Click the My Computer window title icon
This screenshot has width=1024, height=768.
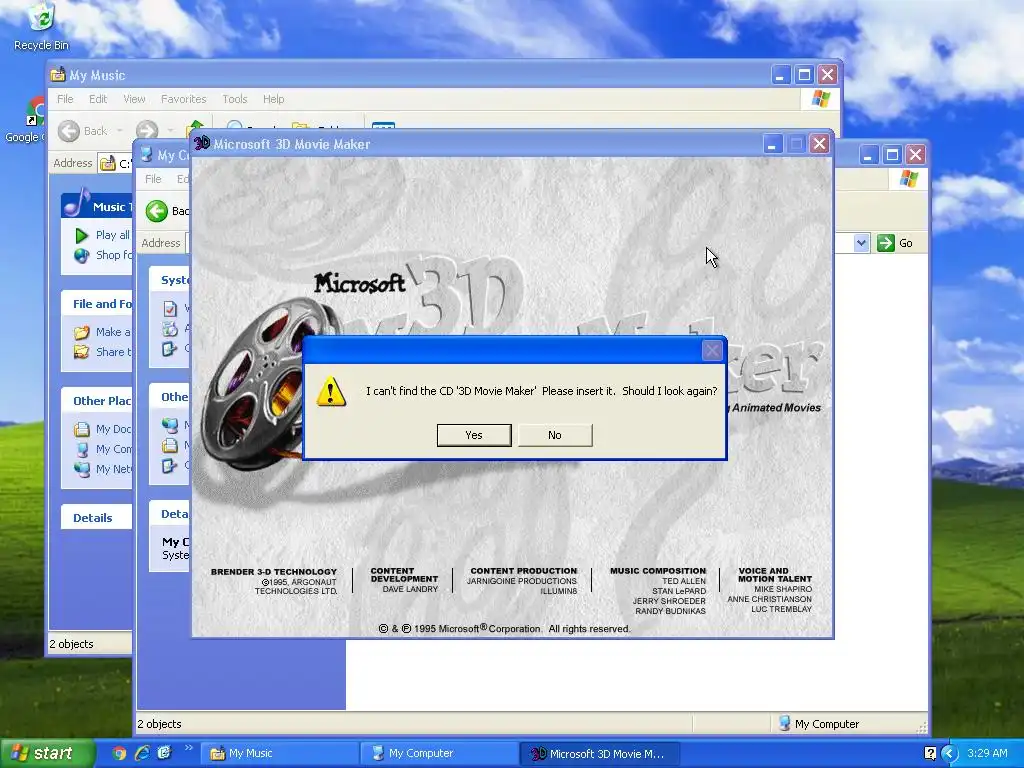pyautogui.click(x=147, y=155)
